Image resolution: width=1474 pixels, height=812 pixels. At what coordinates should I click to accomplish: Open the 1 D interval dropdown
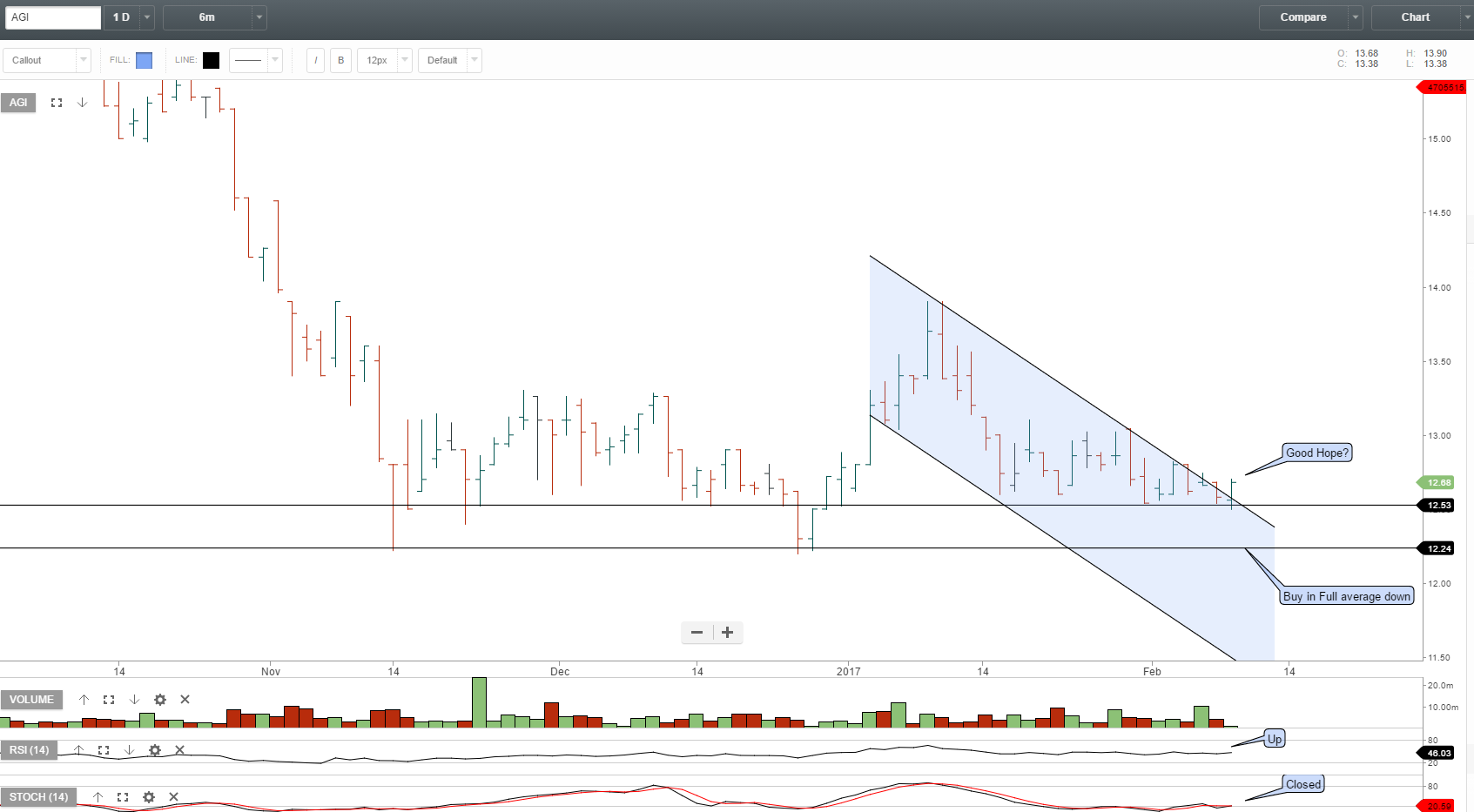(x=145, y=17)
